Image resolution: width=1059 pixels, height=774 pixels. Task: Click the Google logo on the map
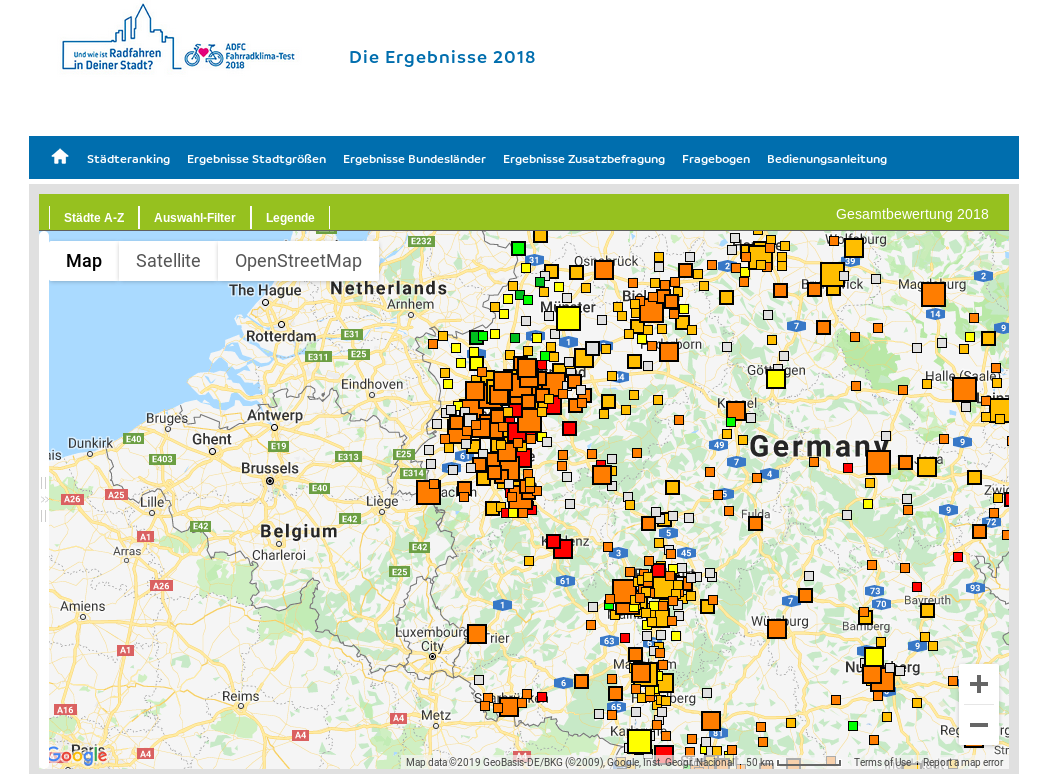[x=77, y=756]
